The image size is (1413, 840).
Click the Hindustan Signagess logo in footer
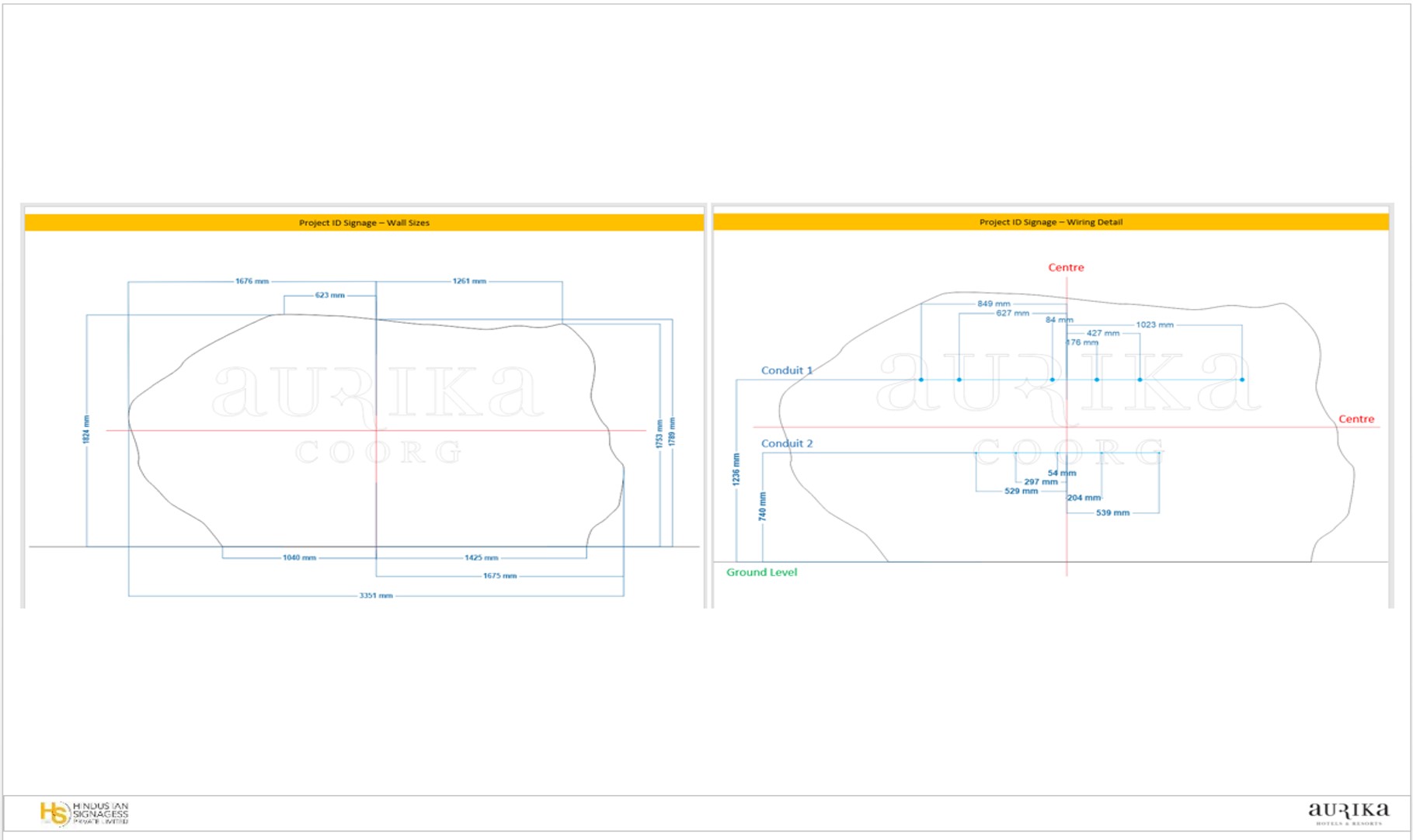point(84,813)
